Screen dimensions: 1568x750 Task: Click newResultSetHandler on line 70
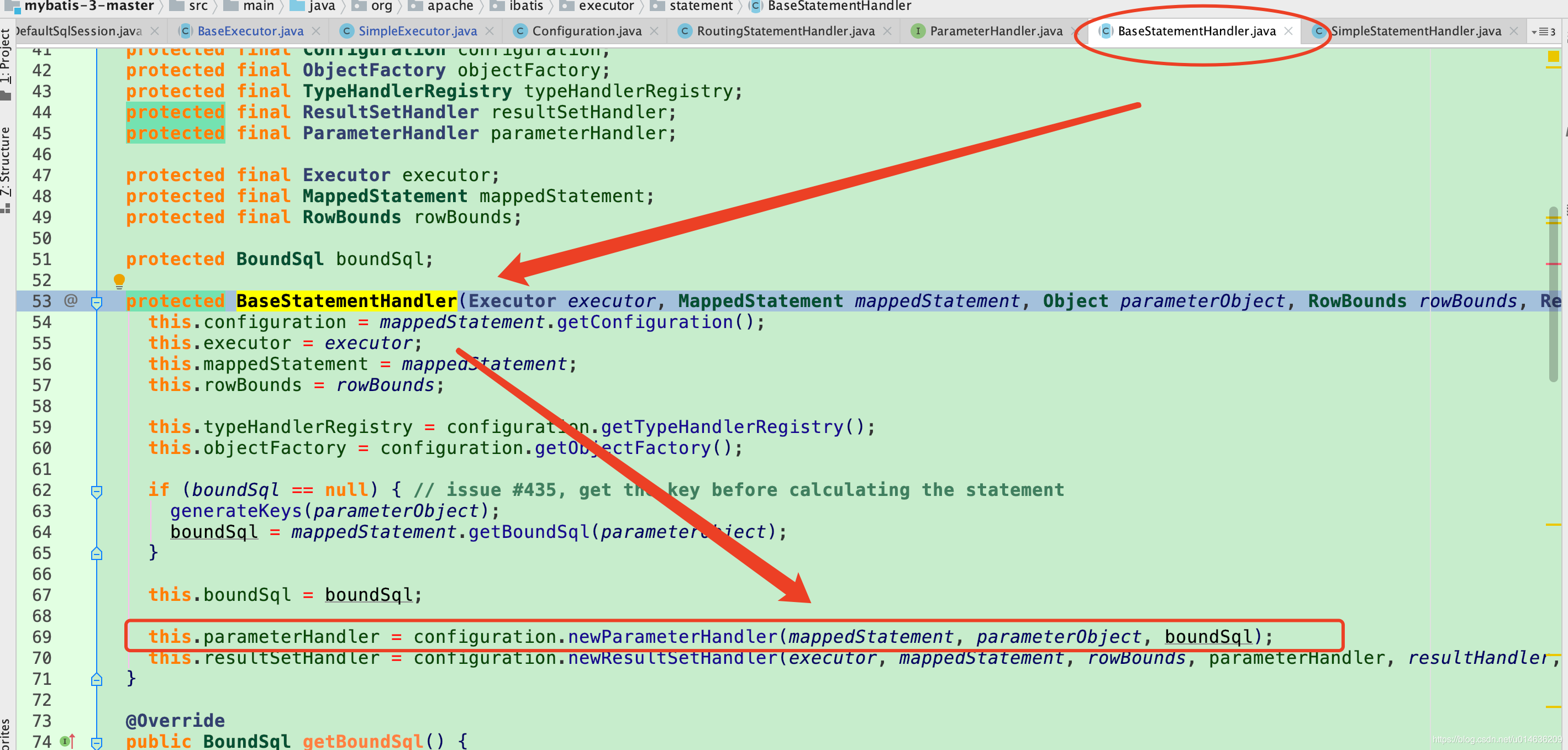(x=672, y=658)
